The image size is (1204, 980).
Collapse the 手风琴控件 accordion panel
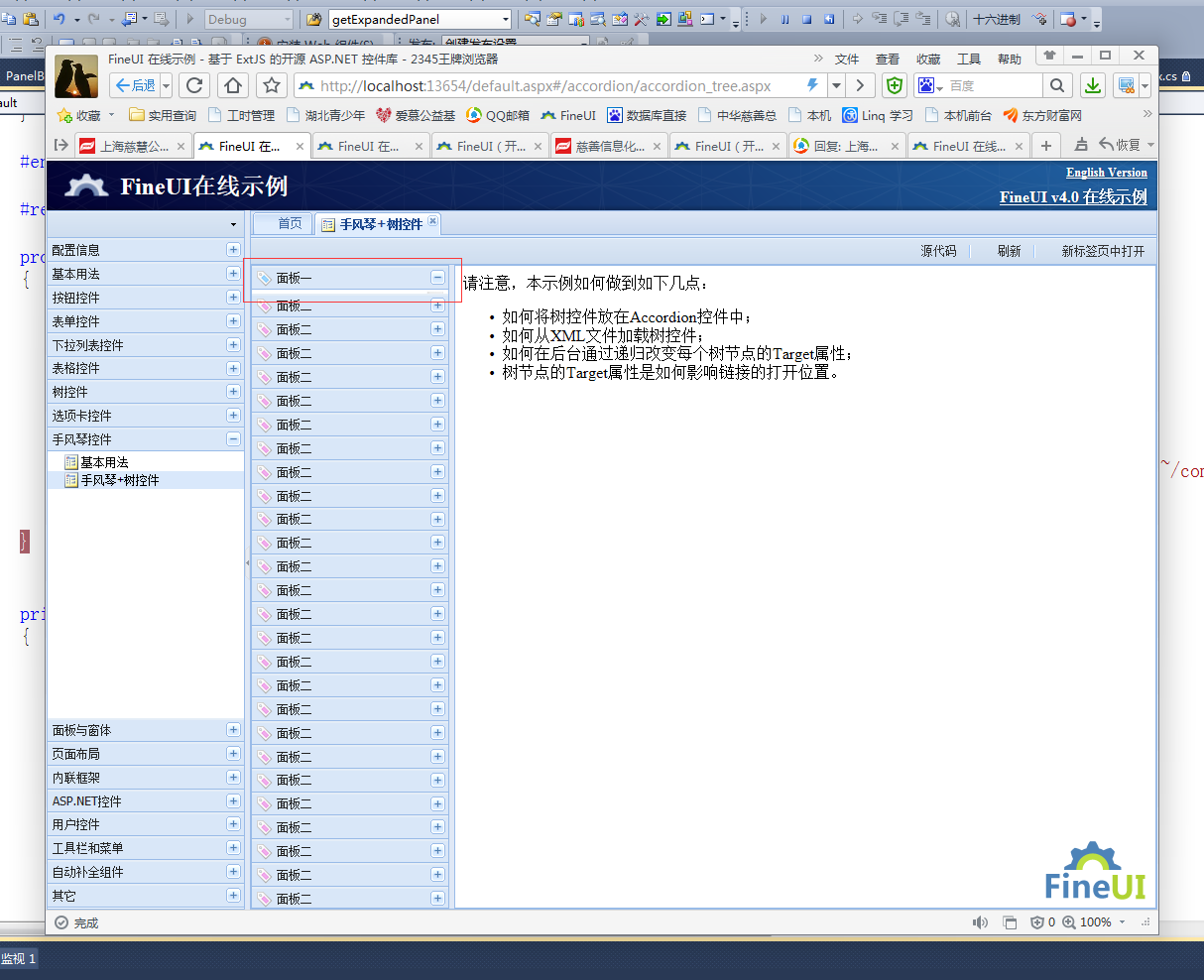233,439
